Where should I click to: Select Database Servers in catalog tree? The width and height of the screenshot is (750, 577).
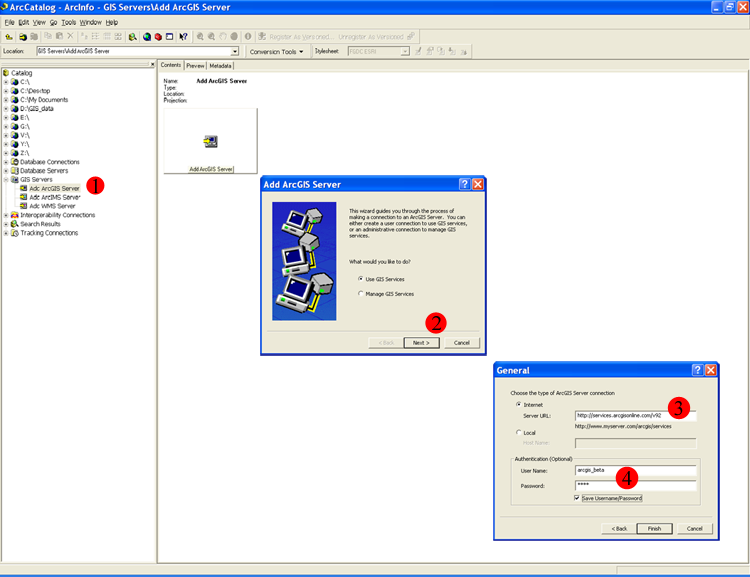click(44, 170)
